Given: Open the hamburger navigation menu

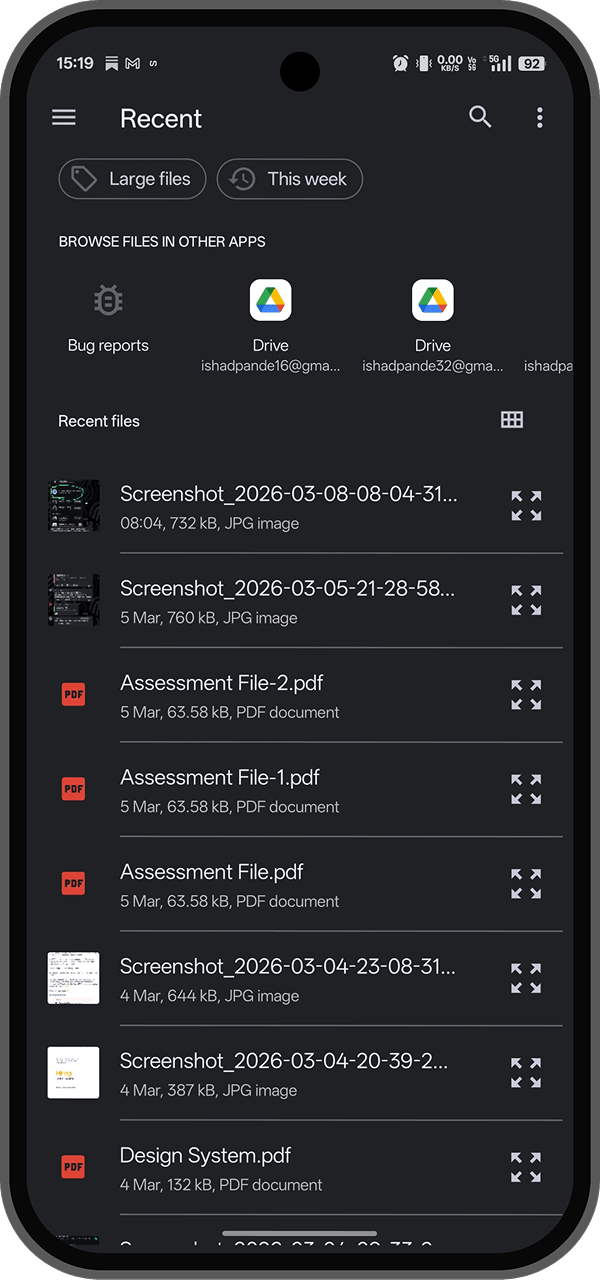Looking at the screenshot, I should 64,118.
